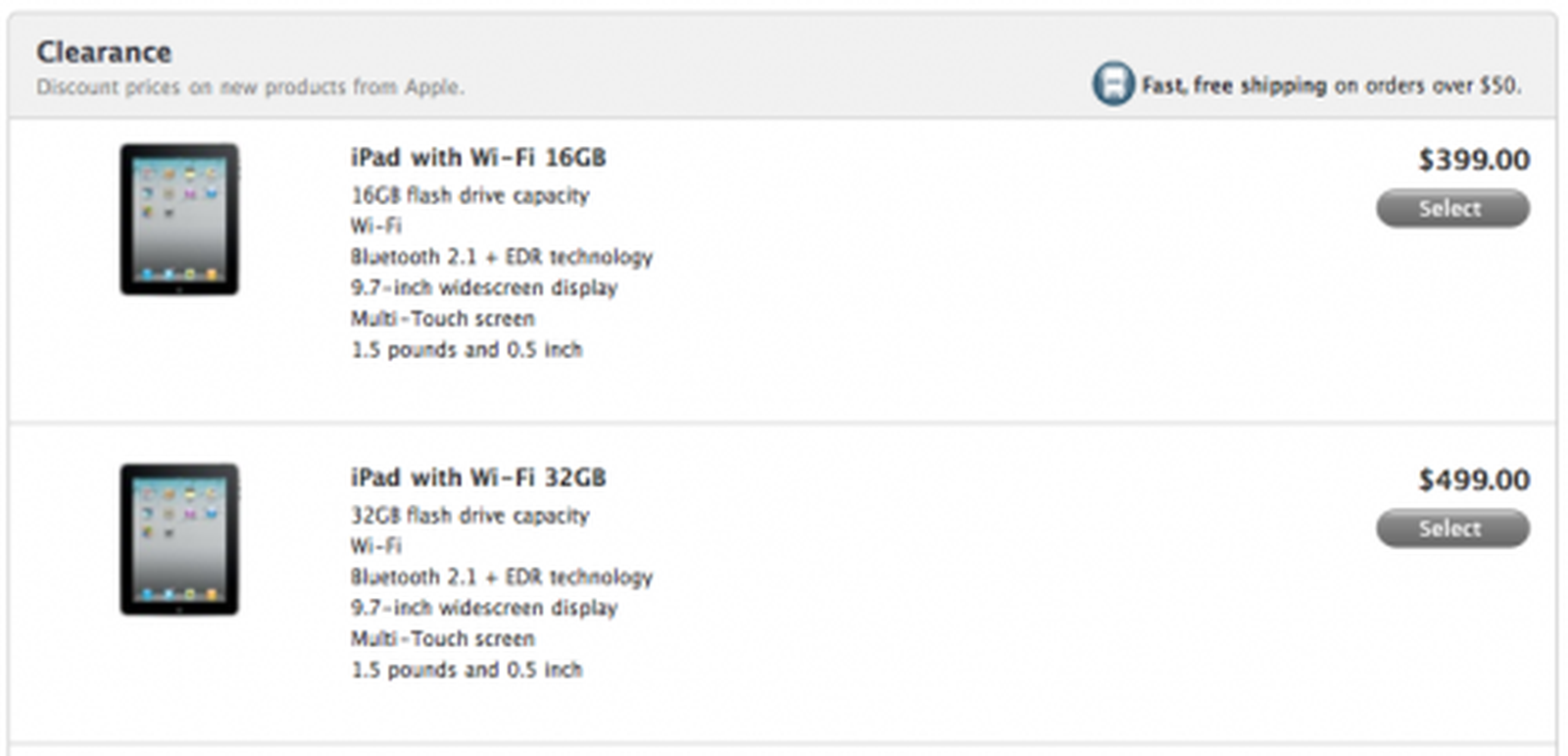Click the Clearance section heading
The image size is (1568, 756).
point(104,53)
